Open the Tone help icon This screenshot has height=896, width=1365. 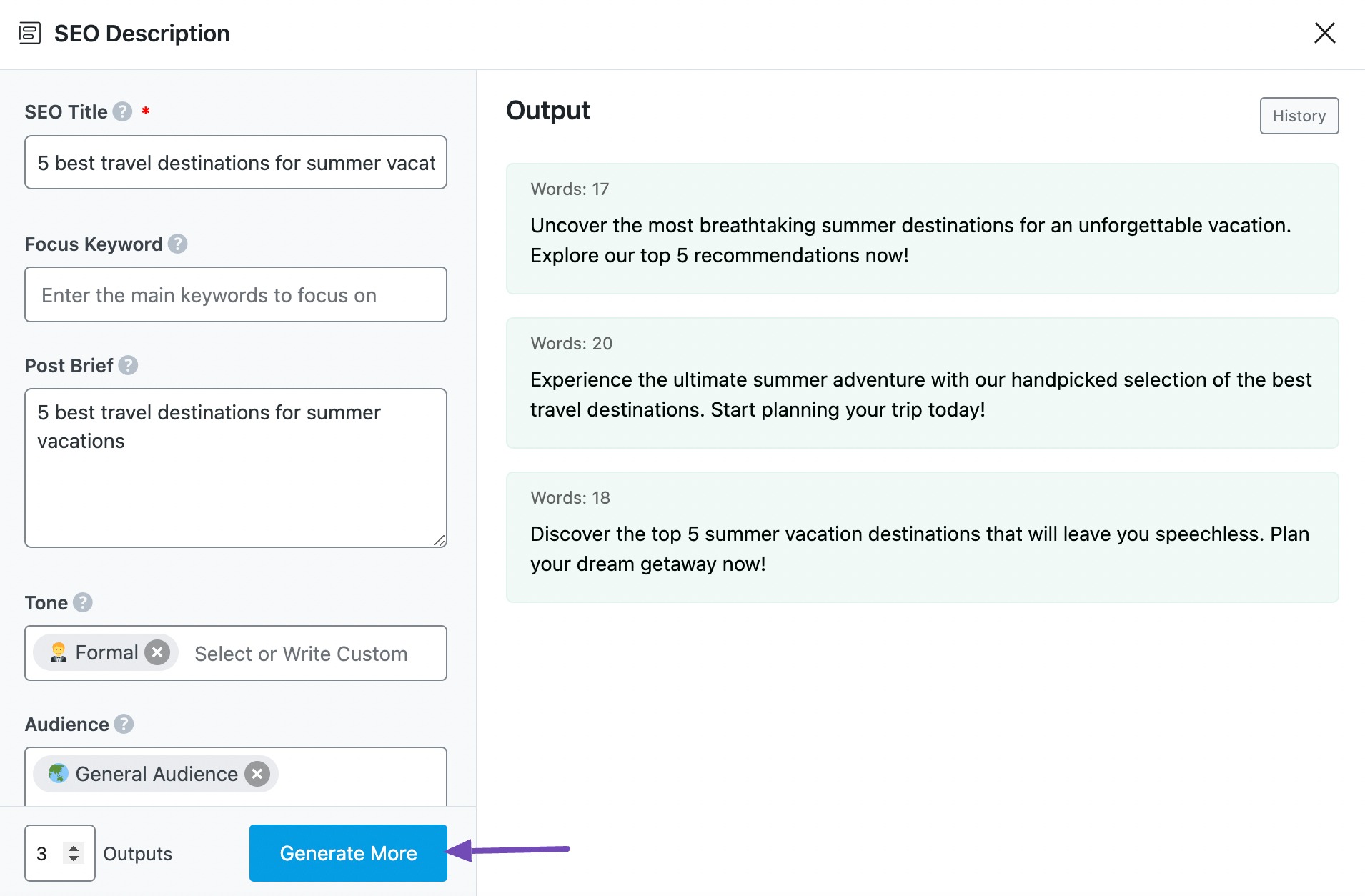pos(83,602)
